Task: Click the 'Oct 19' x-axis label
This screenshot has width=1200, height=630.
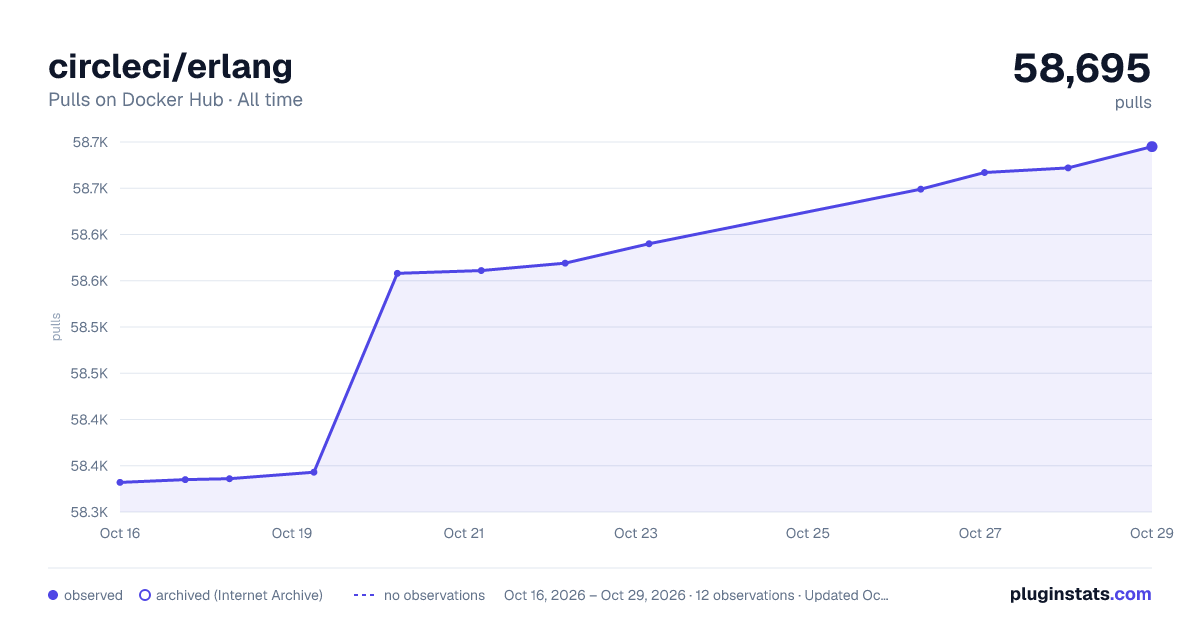Action: point(292,533)
